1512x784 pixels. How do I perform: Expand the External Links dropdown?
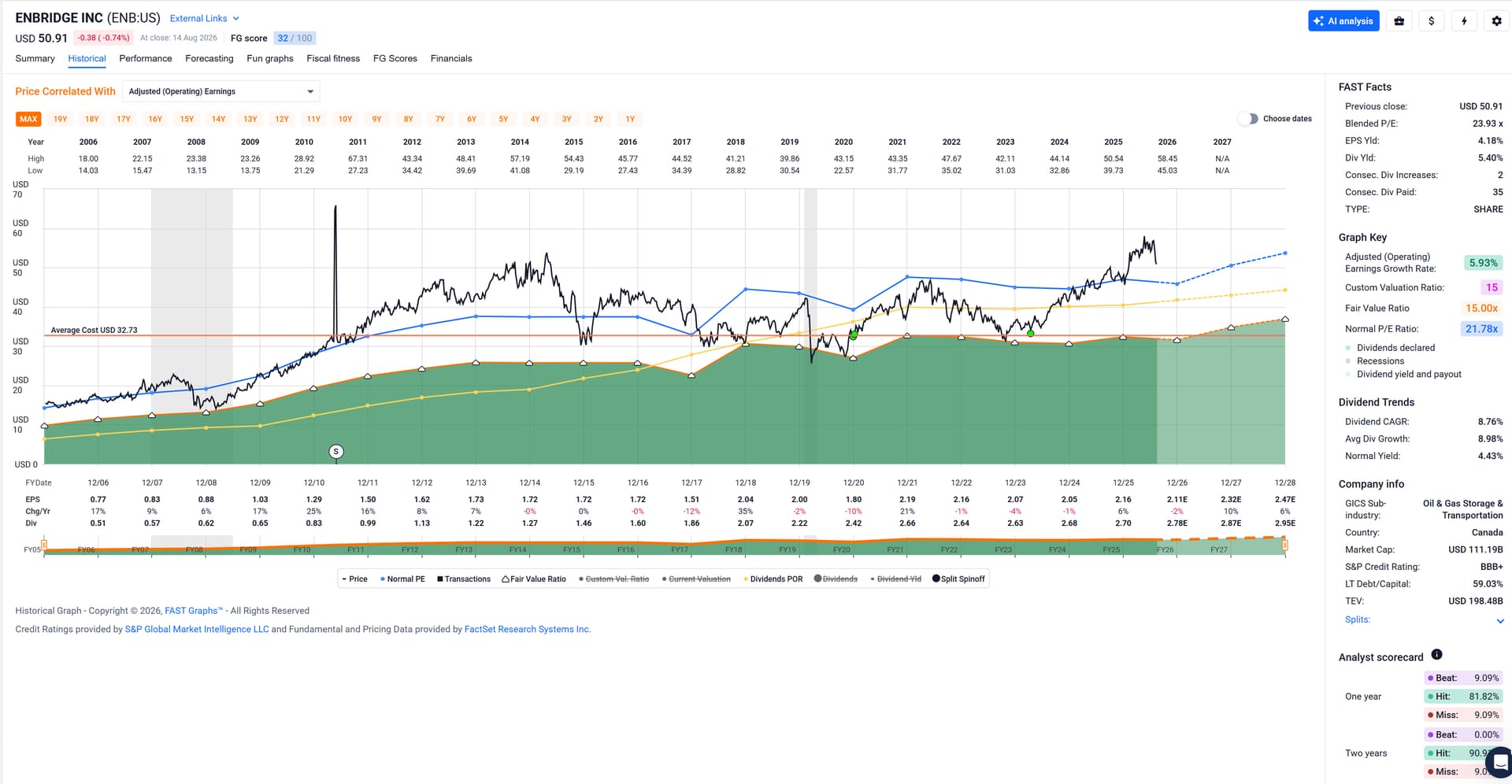pyautogui.click(x=205, y=18)
